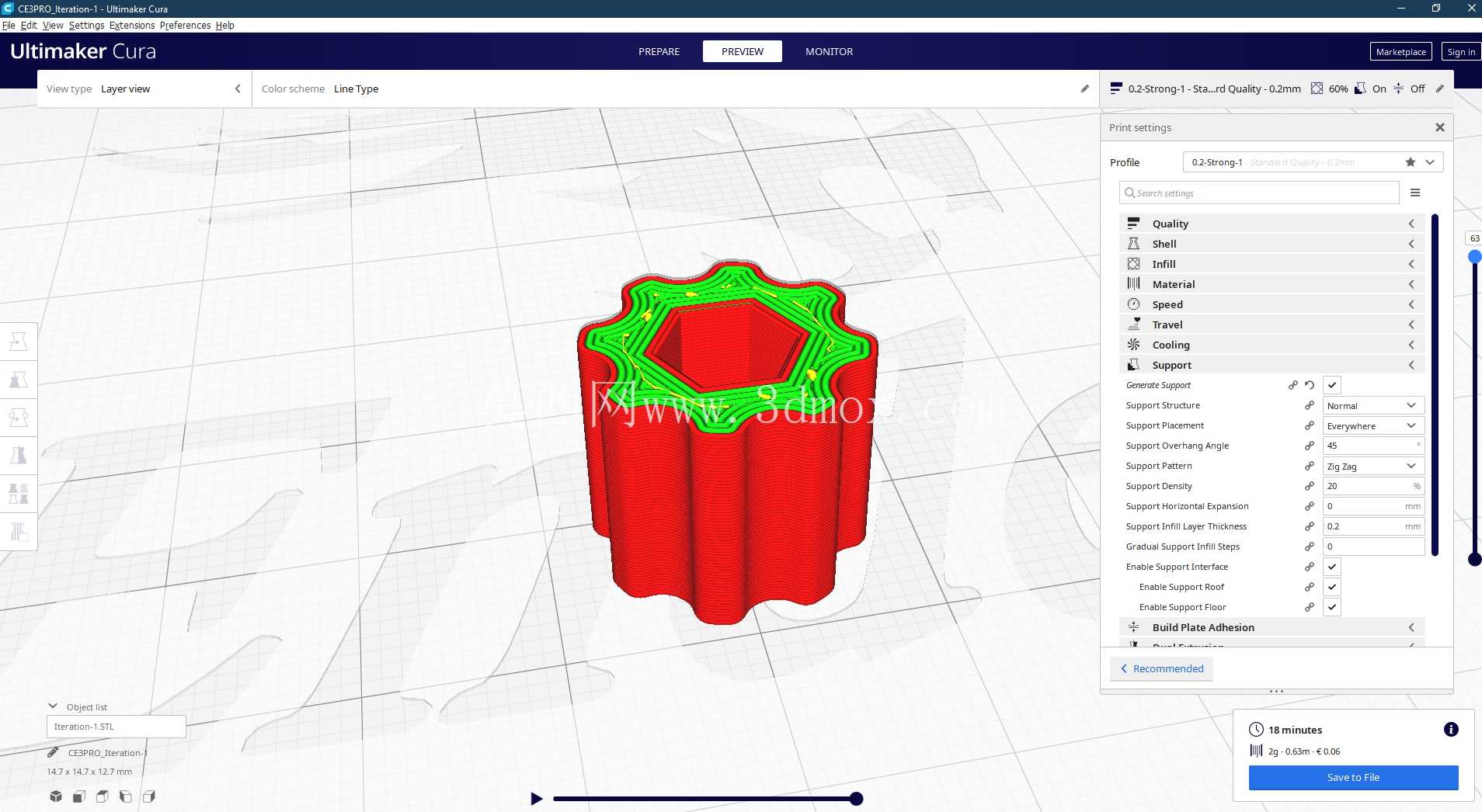1482x812 pixels.
Task: Click the favorite star icon in Profile box
Action: 1411,162
